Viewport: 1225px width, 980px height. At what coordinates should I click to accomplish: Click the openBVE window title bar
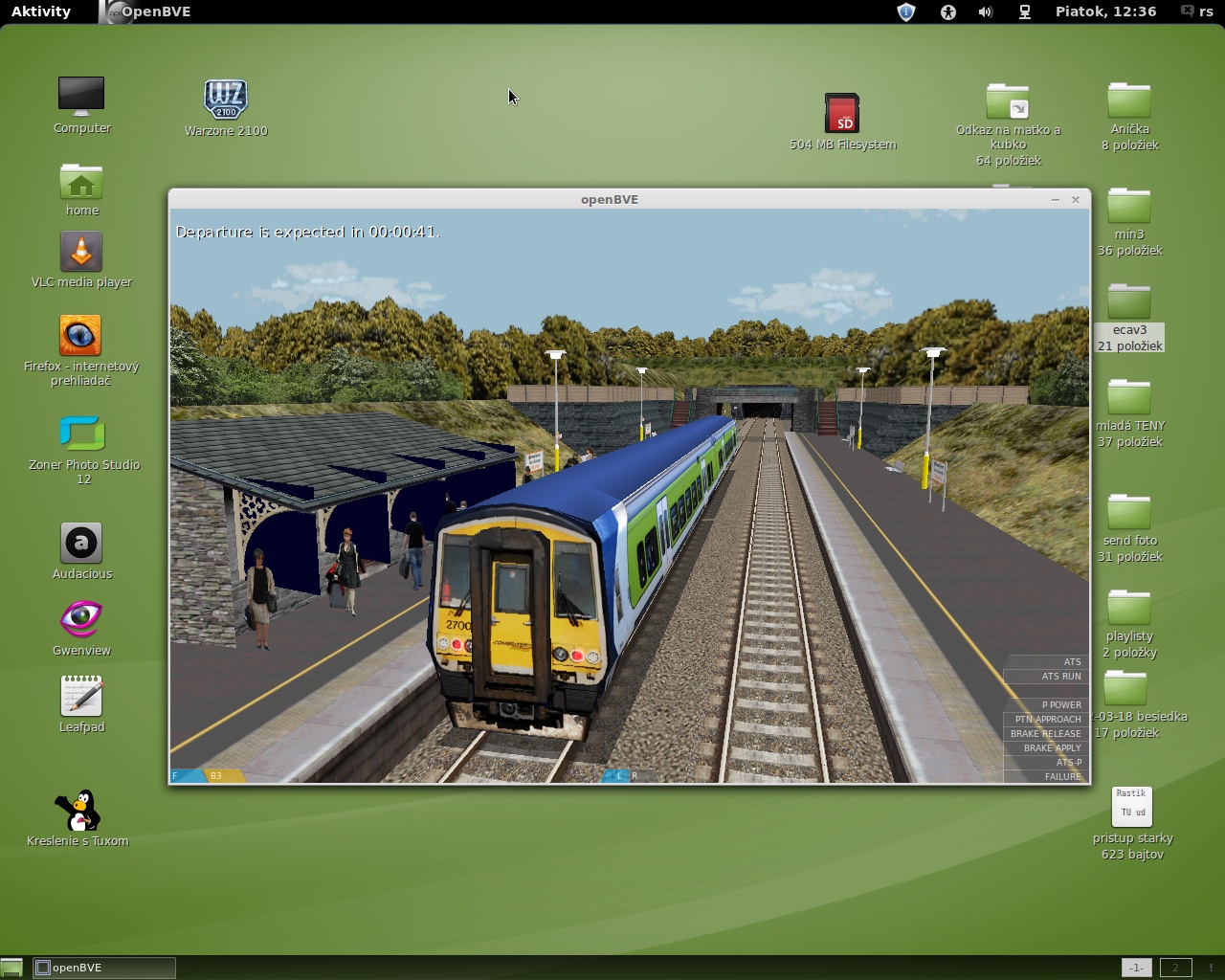[x=610, y=199]
